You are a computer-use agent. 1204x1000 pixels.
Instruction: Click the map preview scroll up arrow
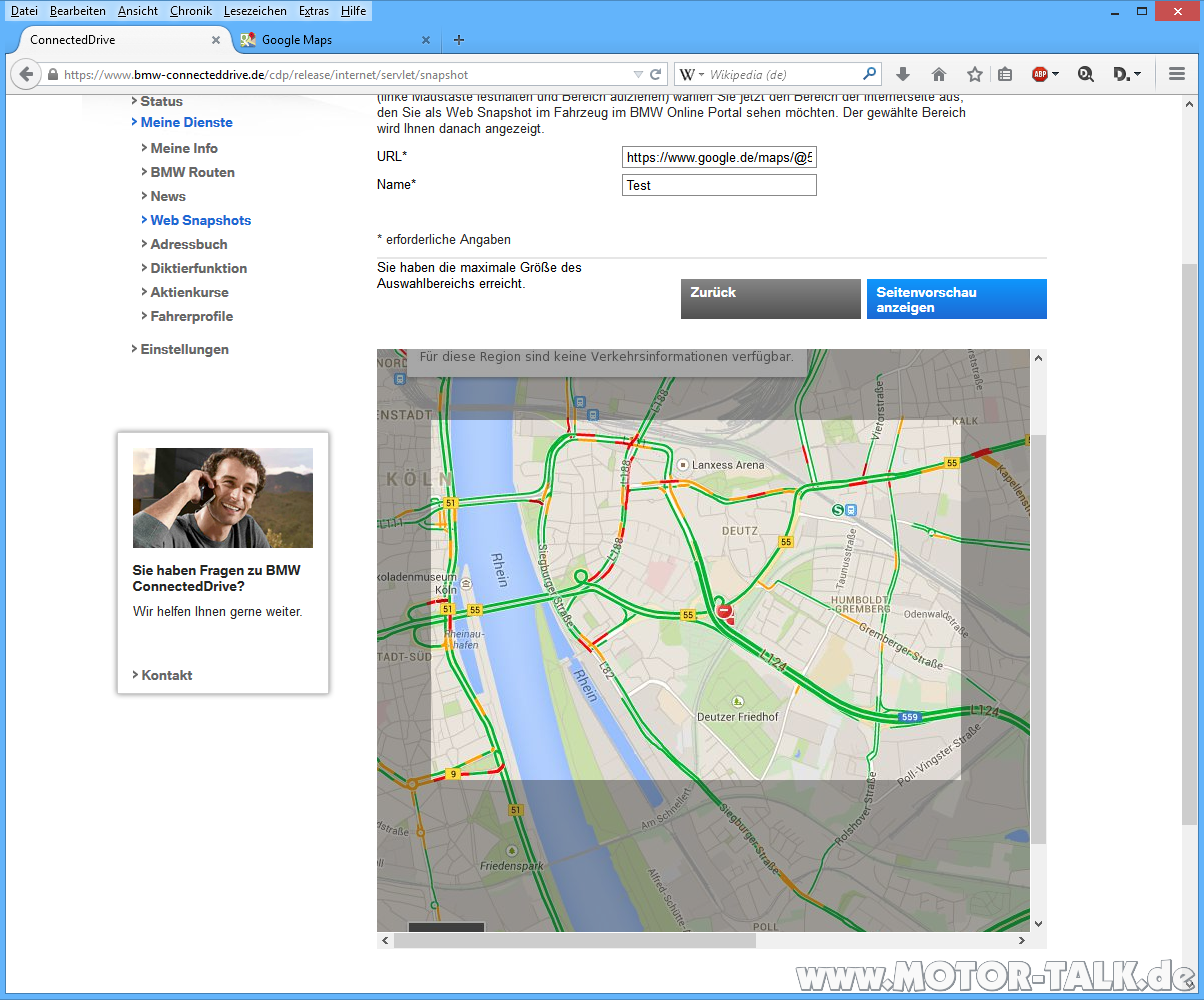(x=1038, y=358)
